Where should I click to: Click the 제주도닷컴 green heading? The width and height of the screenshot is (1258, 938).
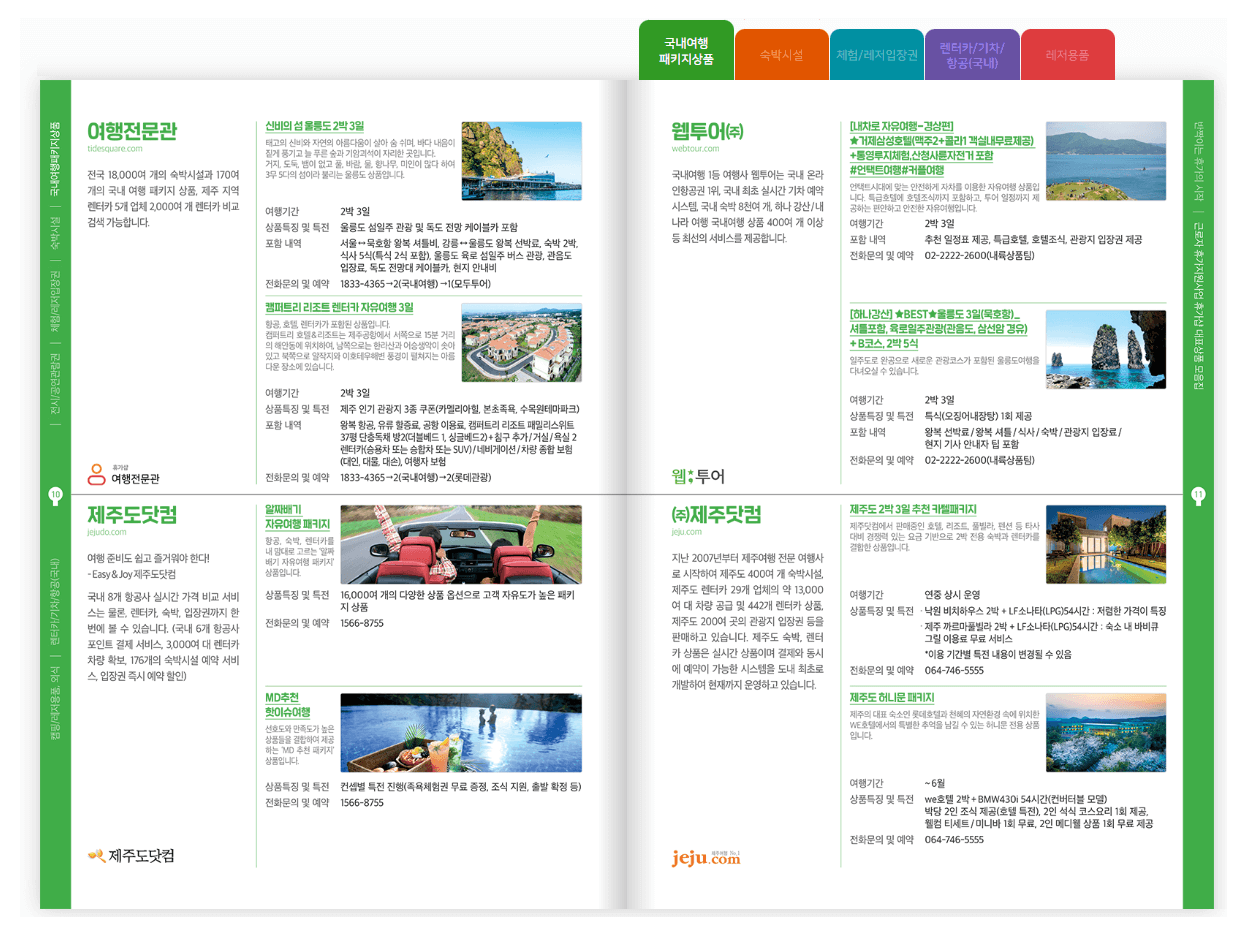pos(132,516)
